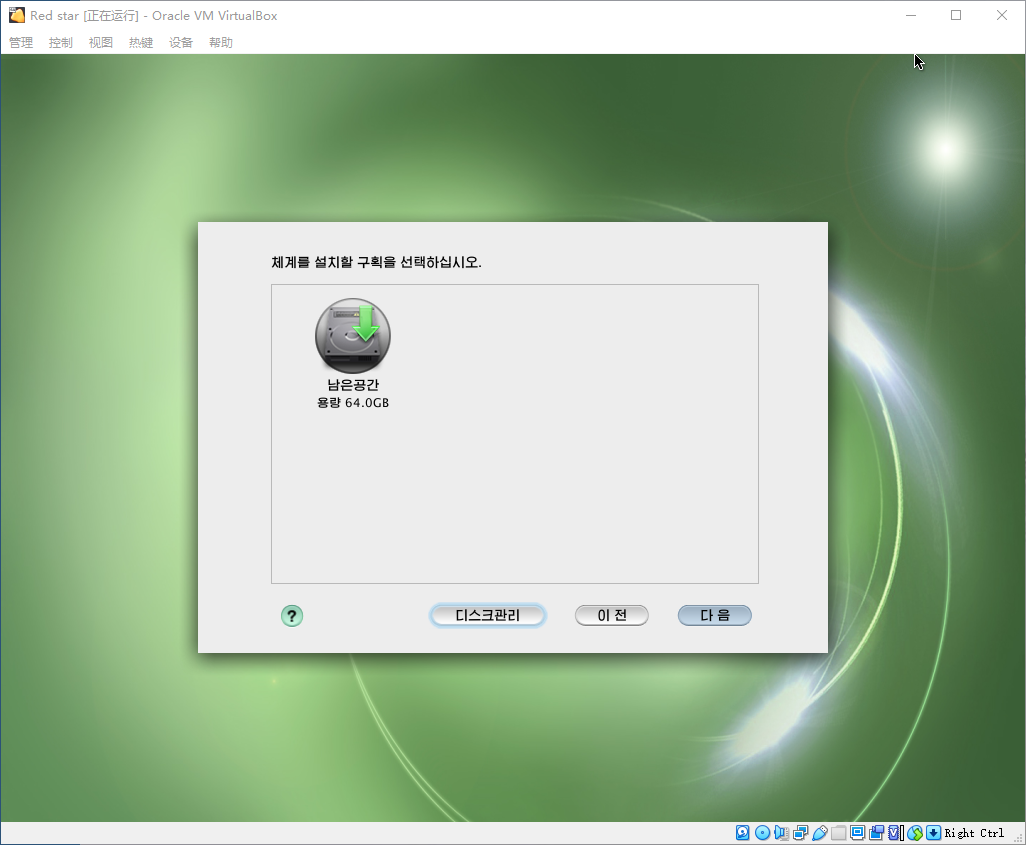The width and height of the screenshot is (1026, 845).
Task: Click the CPU virtualization V chip icon
Action: pos(894,833)
